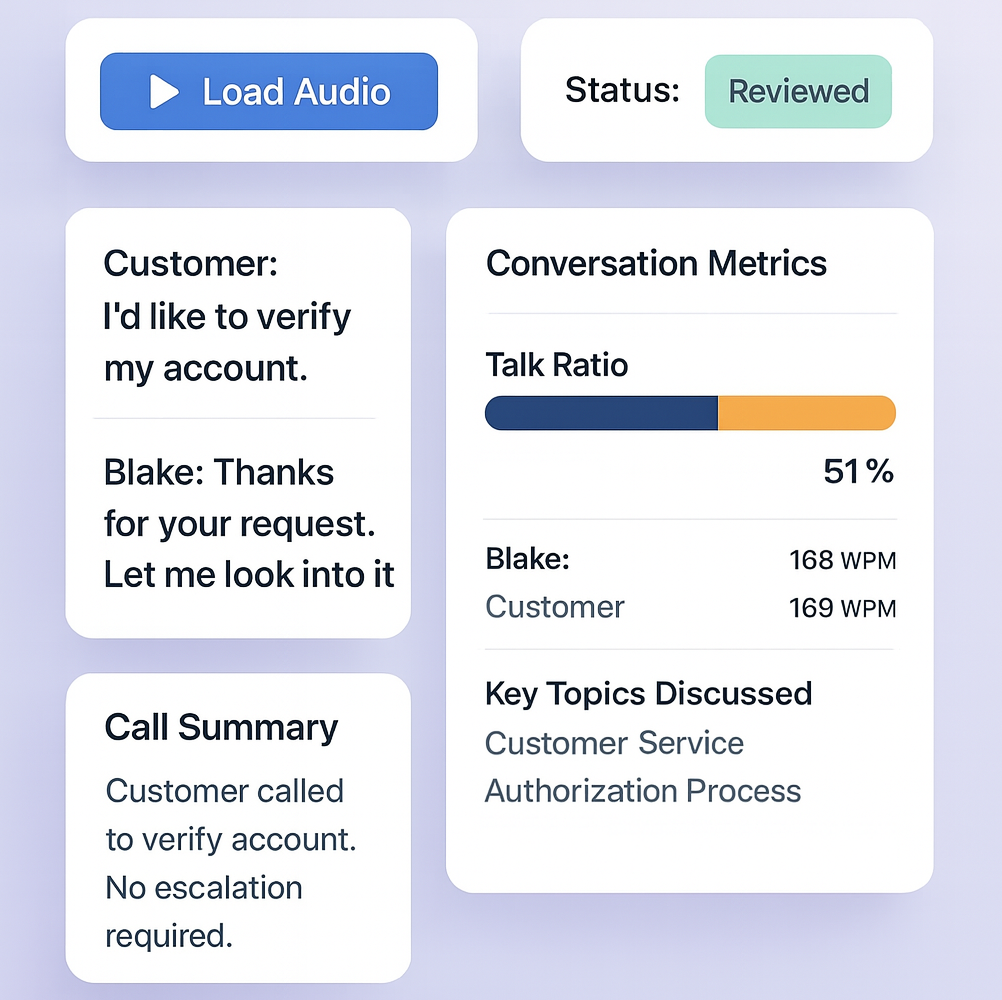Screen dimensions: 1002x1000
Task: Select the Customer transcript message
Action: pos(227,317)
